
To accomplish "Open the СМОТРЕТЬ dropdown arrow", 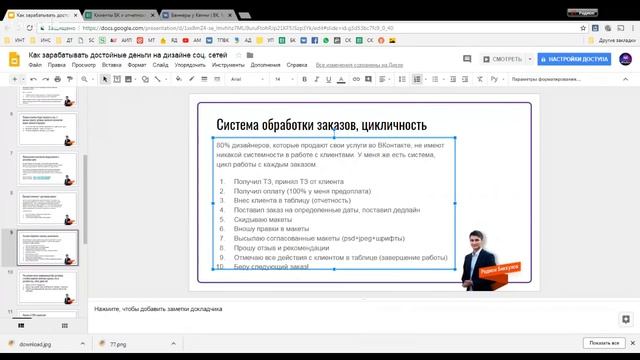I will click(530, 59).
